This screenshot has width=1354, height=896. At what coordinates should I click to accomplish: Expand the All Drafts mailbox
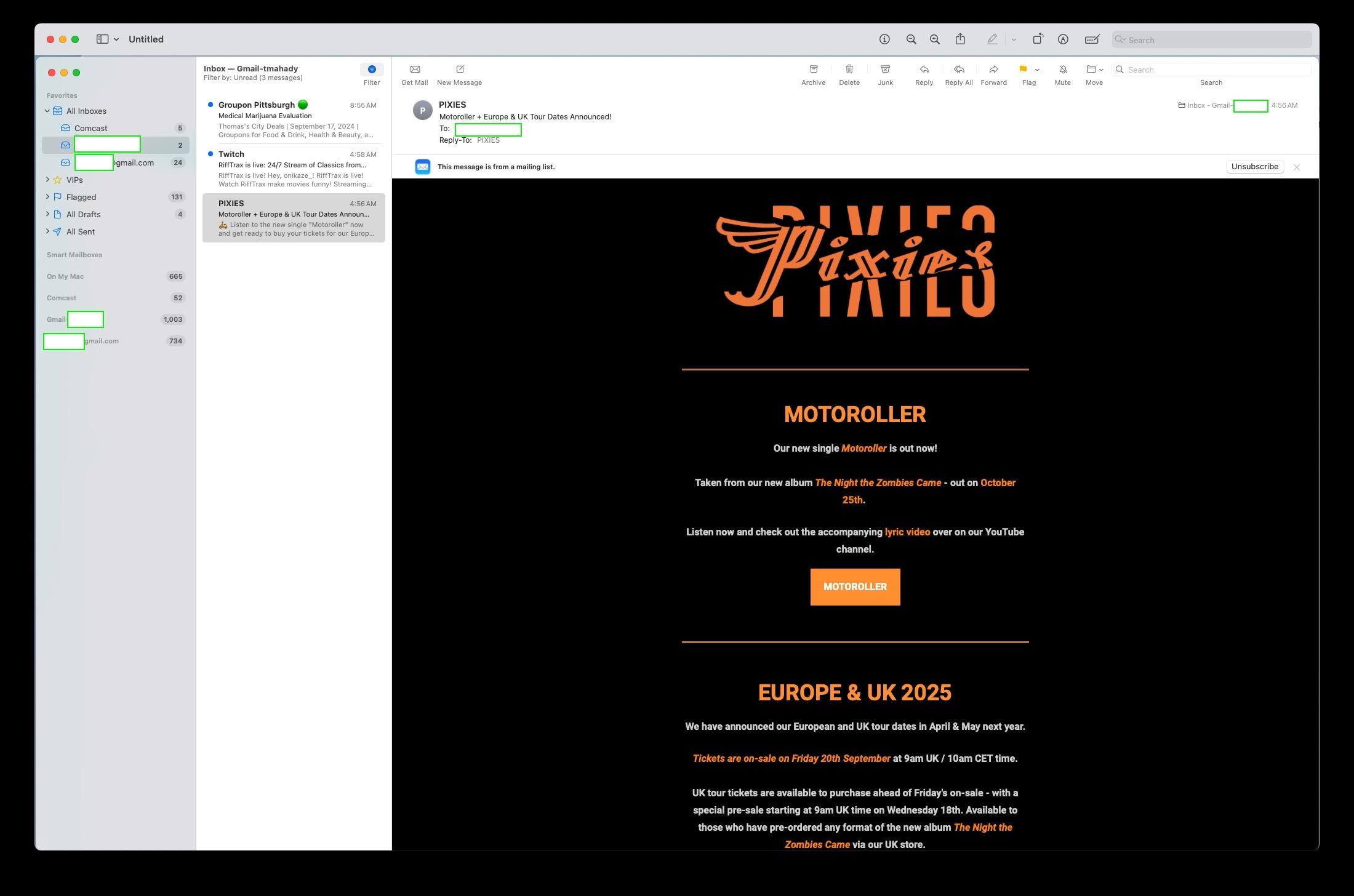[x=47, y=214]
